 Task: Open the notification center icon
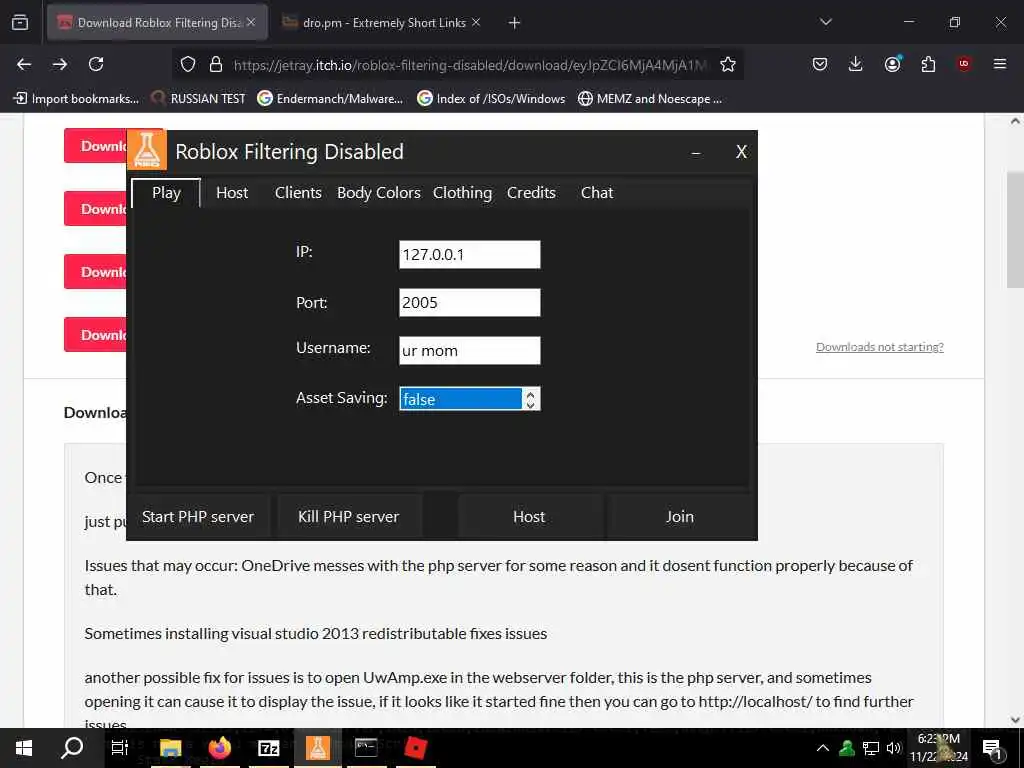pos(992,748)
